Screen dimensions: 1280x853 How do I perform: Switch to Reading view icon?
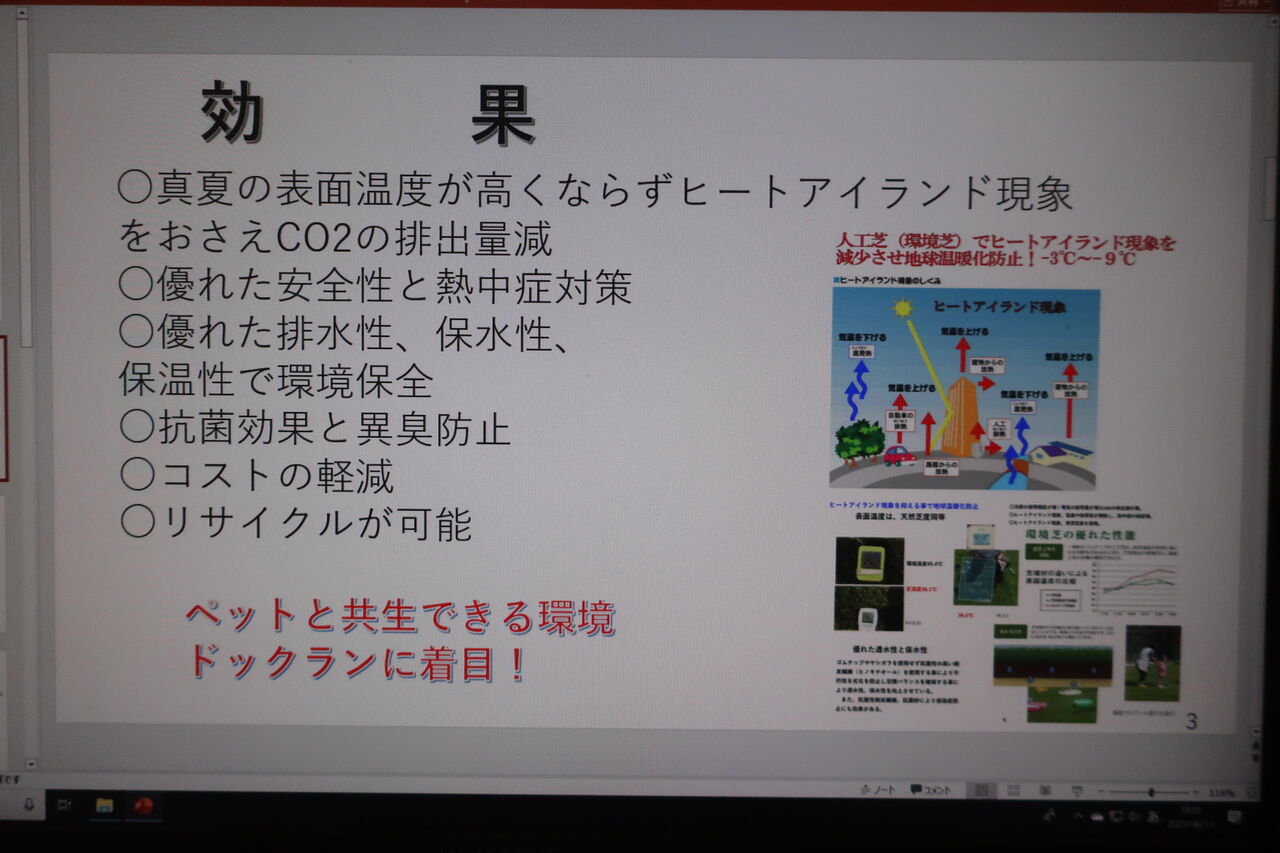(x=1044, y=790)
